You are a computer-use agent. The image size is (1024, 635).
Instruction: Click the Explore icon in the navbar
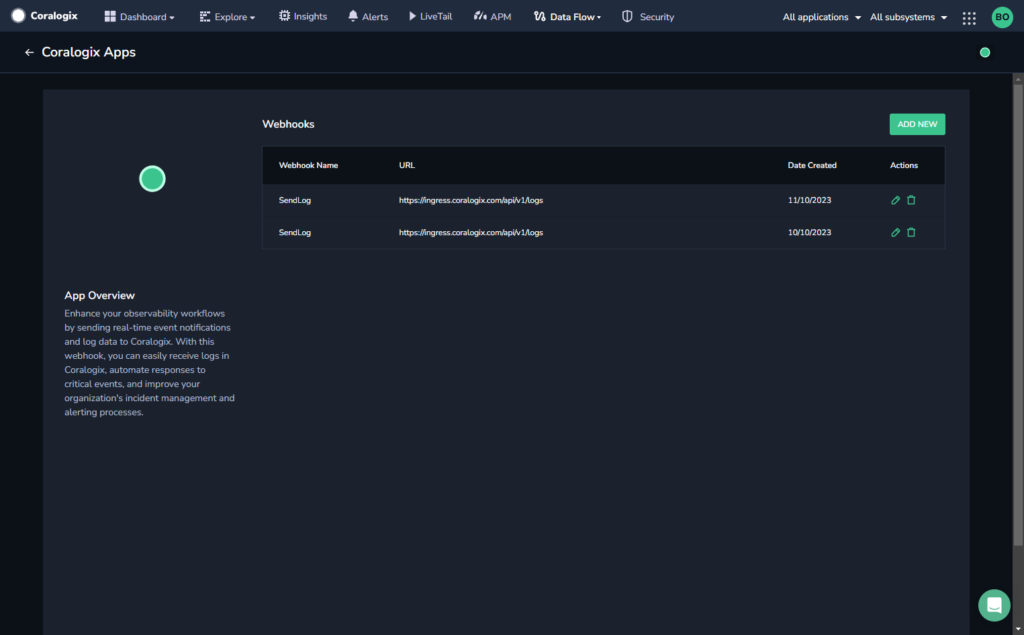pos(204,16)
